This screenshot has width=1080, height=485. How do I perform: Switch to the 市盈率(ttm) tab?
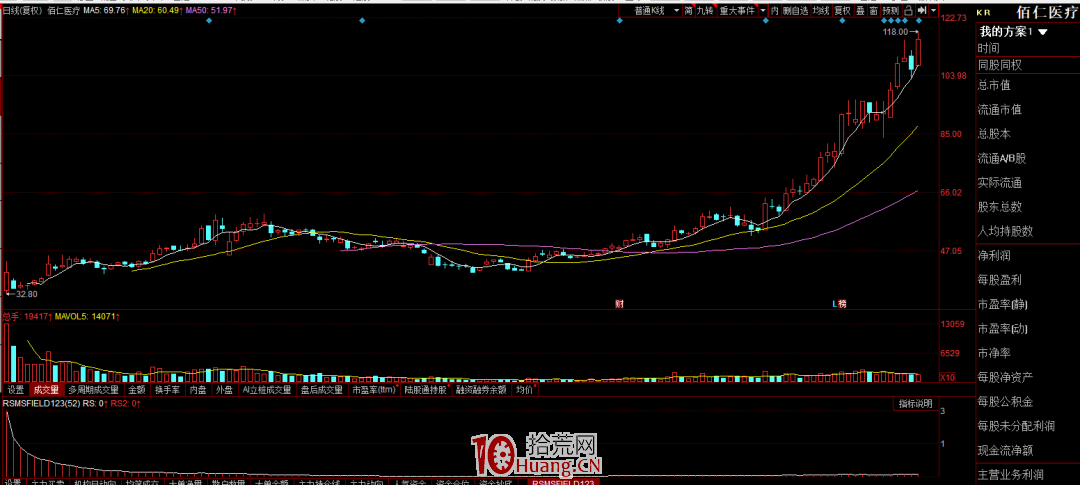pos(374,390)
